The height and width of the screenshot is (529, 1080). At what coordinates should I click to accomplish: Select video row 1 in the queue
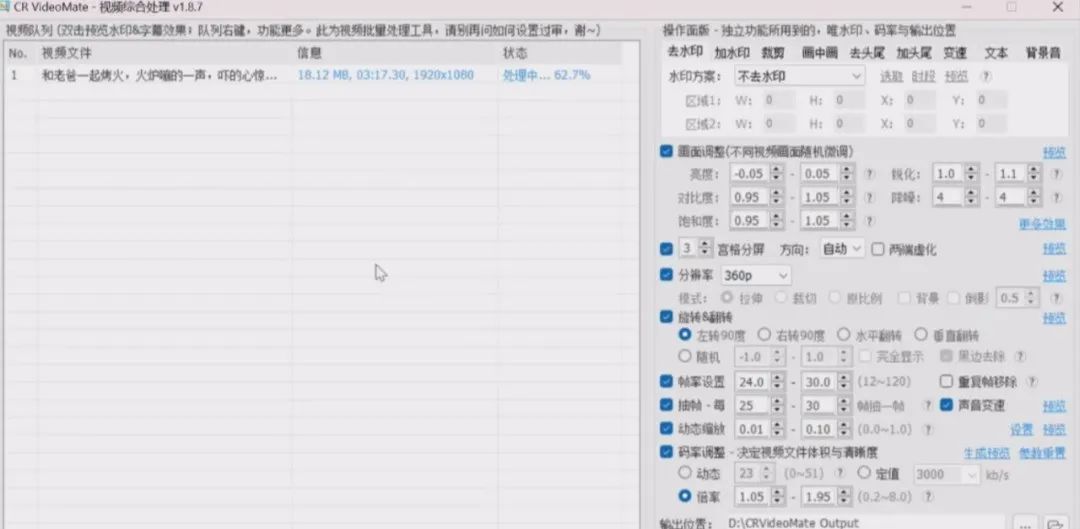click(x=313, y=75)
